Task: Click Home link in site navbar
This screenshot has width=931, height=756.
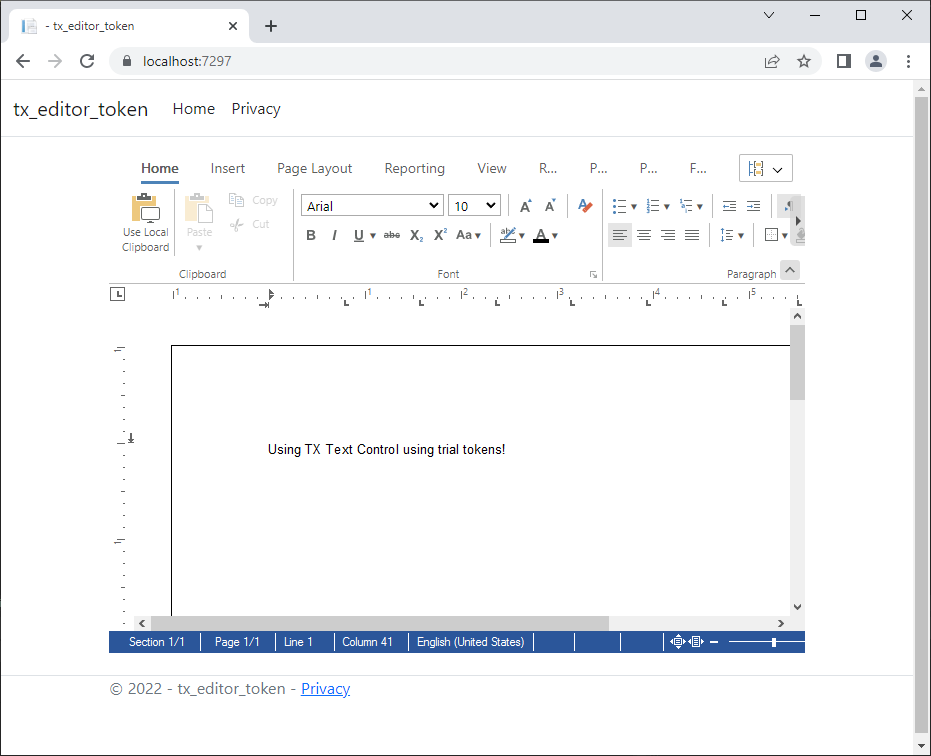Action: [x=194, y=109]
